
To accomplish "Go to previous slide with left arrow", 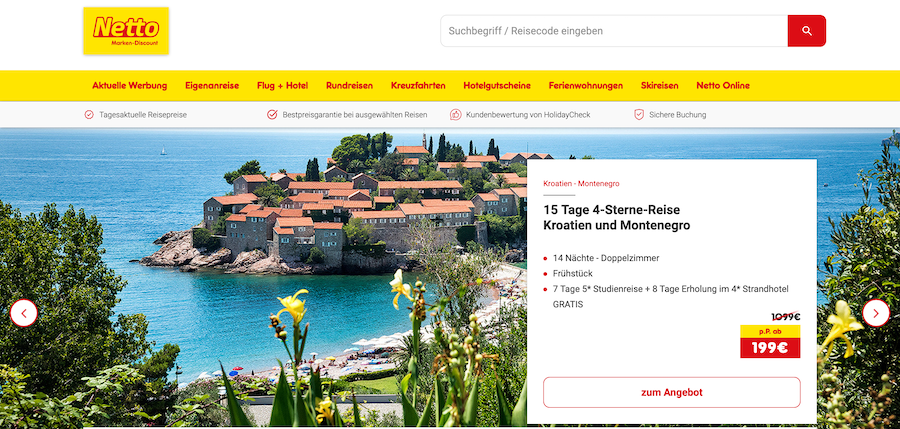I will click(24, 313).
